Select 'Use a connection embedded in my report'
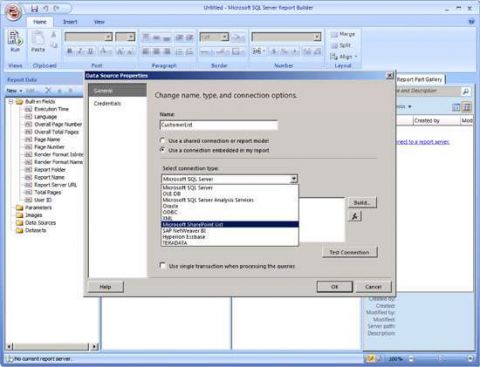Screen dimensions: 480x367 163,150
